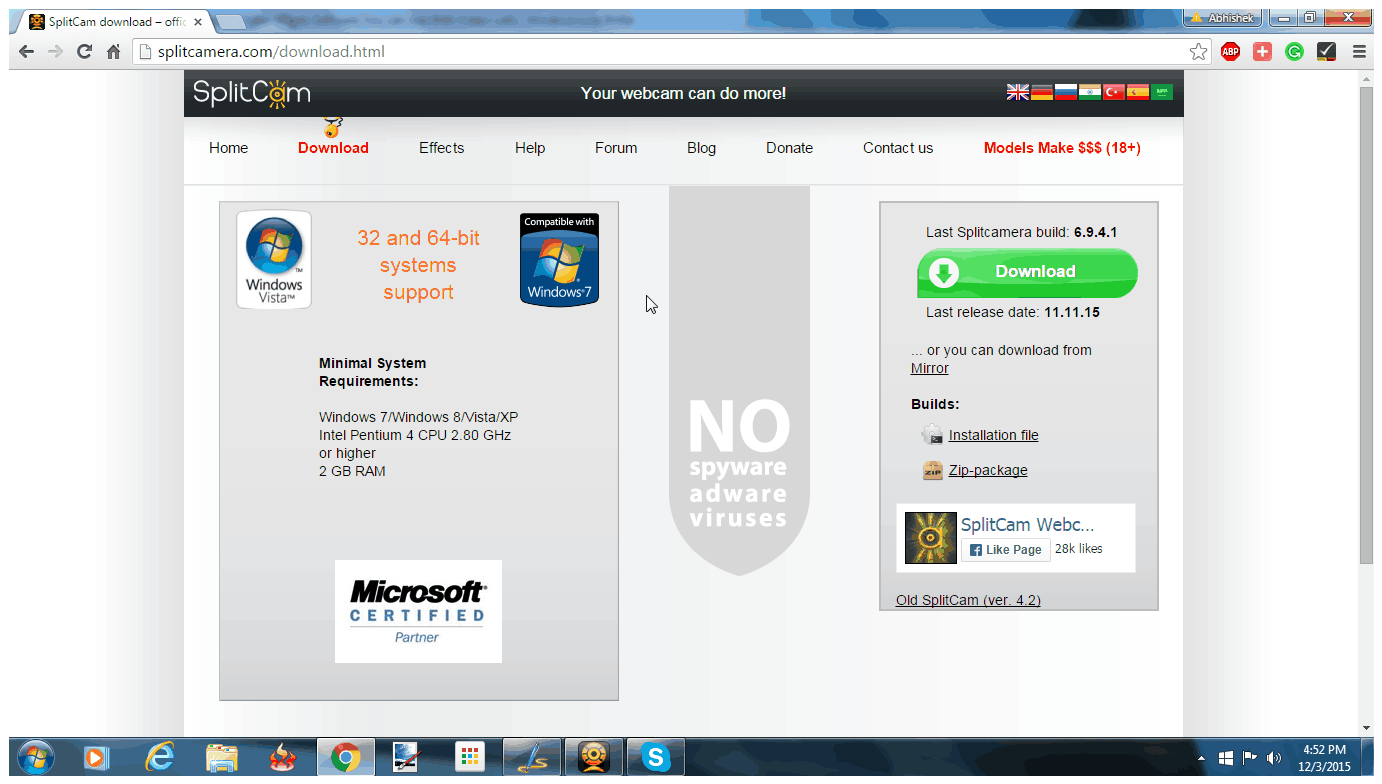Open the Contact us nav item
The height and width of the screenshot is (784, 1382).
tap(898, 148)
